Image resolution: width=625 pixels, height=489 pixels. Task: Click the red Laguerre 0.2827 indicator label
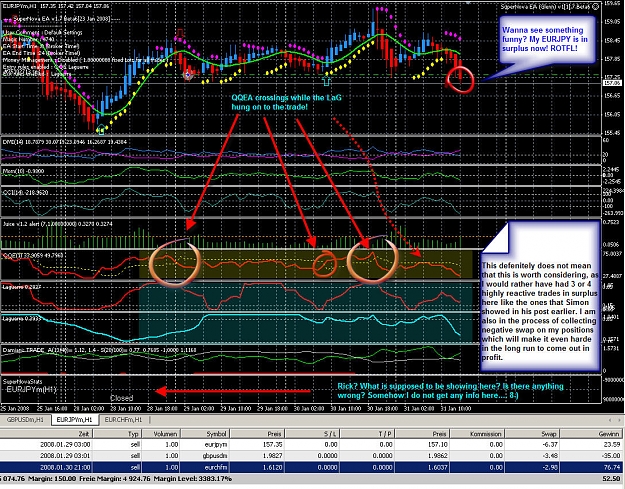[x=22, y=287]
